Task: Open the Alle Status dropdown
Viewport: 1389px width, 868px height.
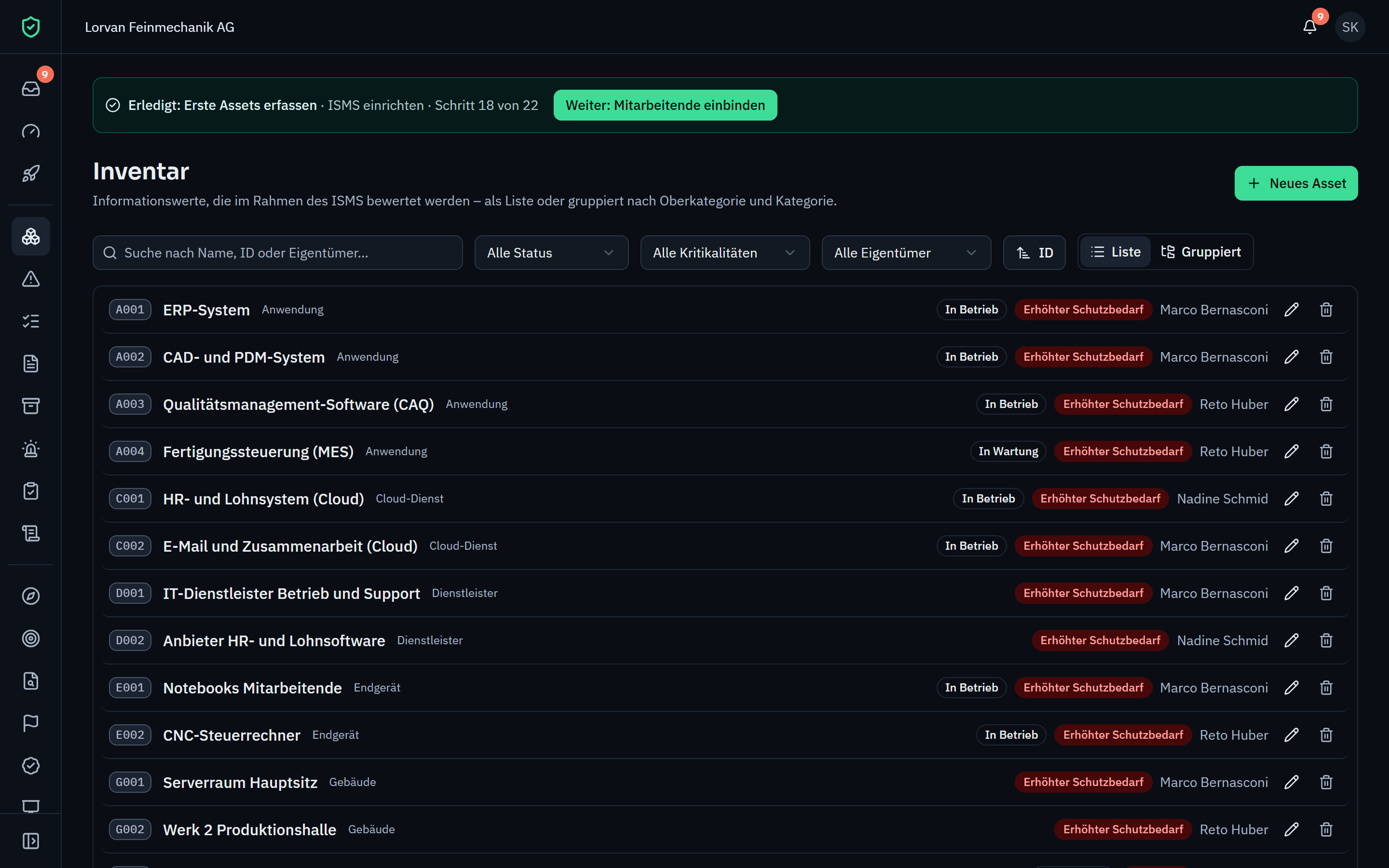Action: point(551,253)
